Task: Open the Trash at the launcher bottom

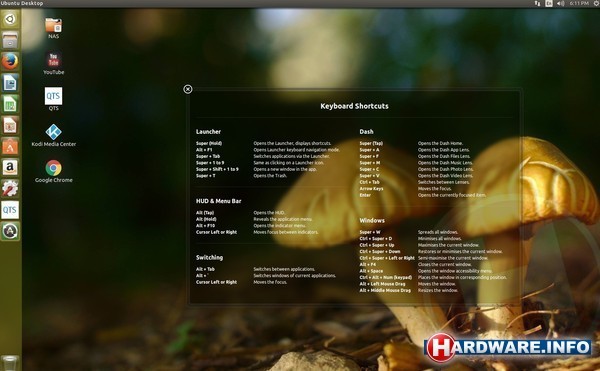Action: pyautogui.click(x=10, y=363)
